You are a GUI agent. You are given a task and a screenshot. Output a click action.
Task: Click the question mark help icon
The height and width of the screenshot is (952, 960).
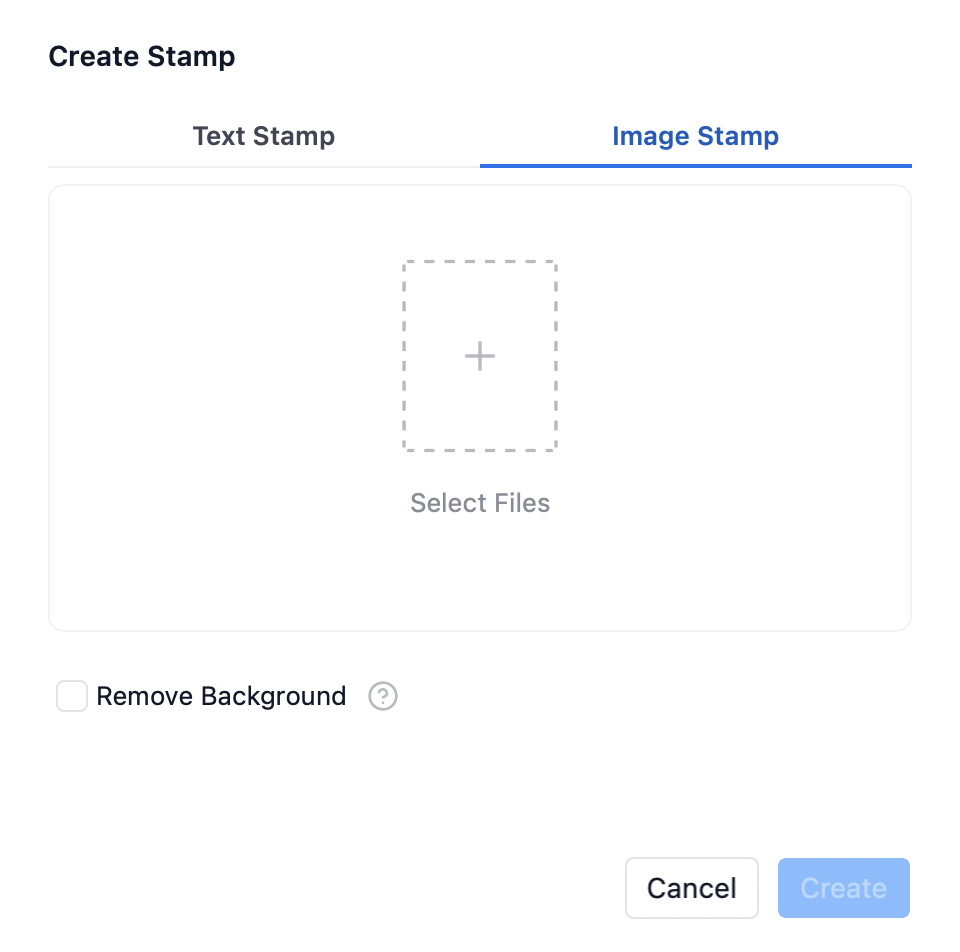point(383,696)
